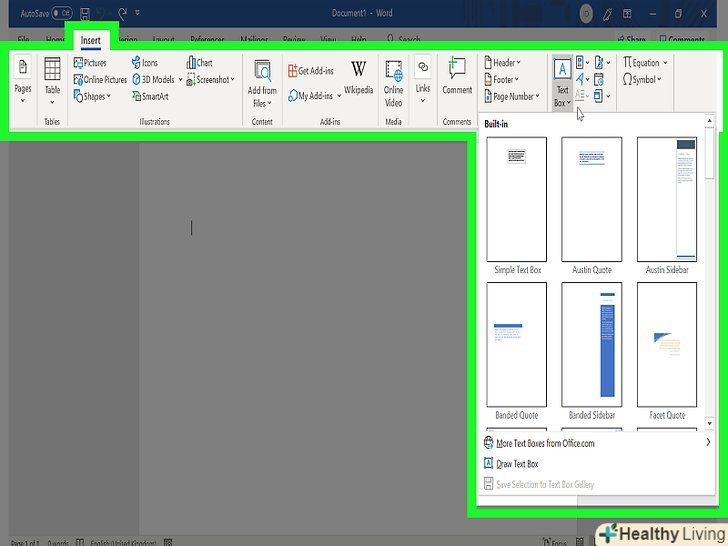Click the Date & Time icon

599,79
